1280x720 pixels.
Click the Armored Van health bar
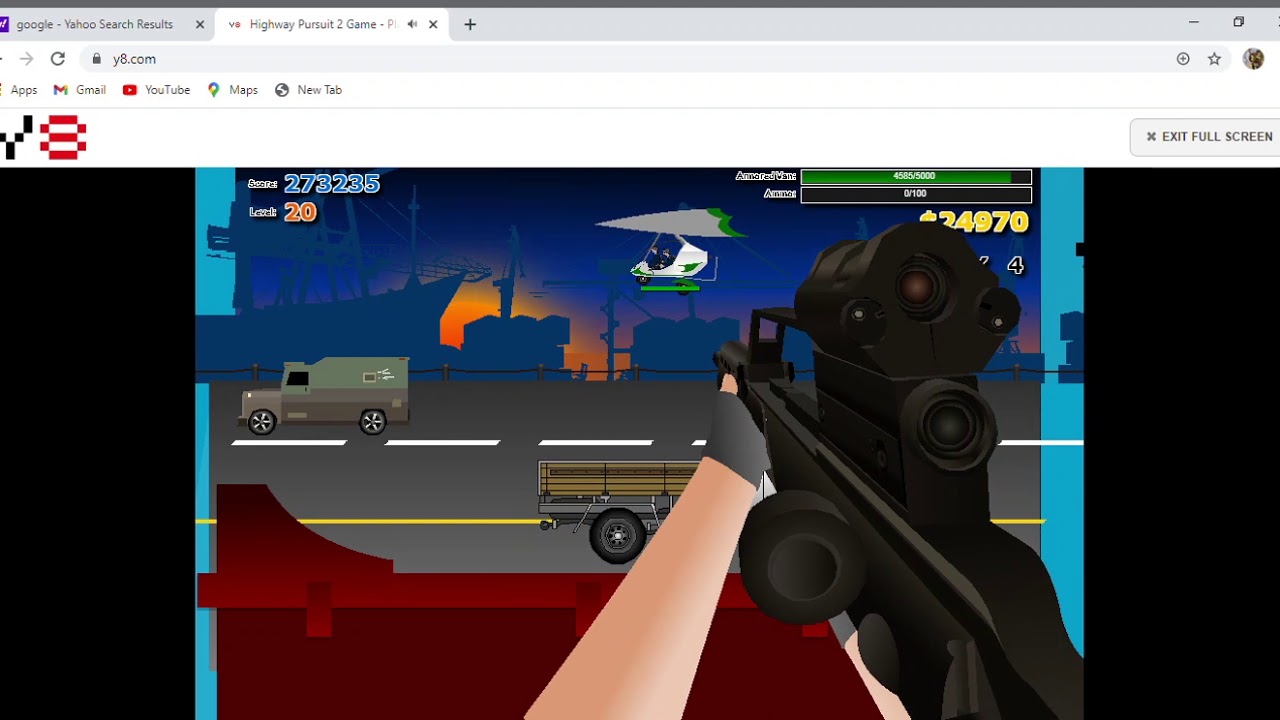[x=915, y=176]
